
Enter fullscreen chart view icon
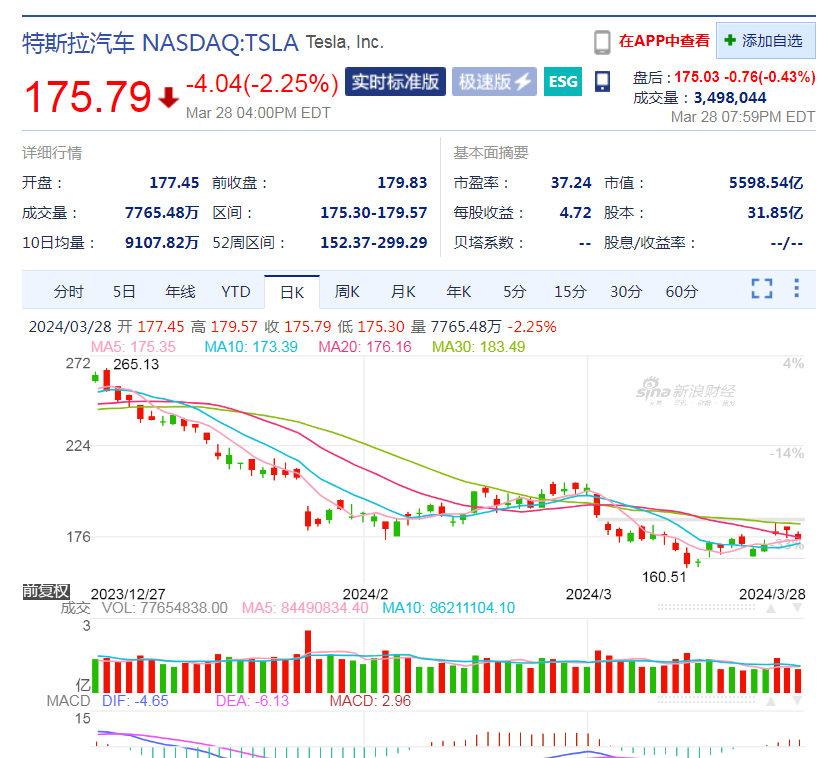click(x=762, y=288)
